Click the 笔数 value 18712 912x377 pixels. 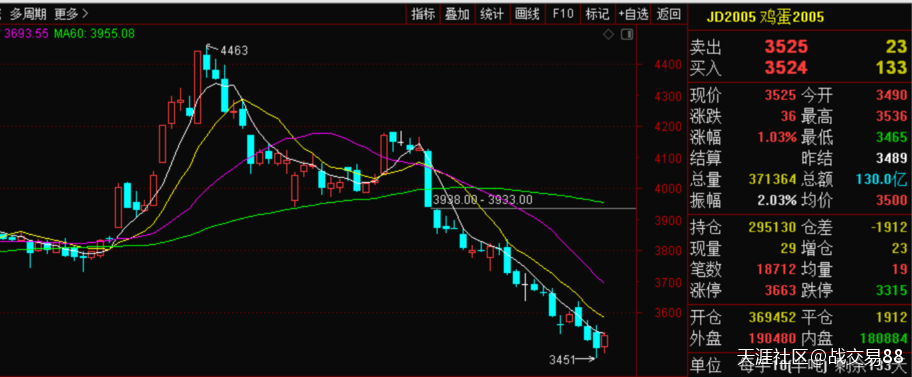776,269
